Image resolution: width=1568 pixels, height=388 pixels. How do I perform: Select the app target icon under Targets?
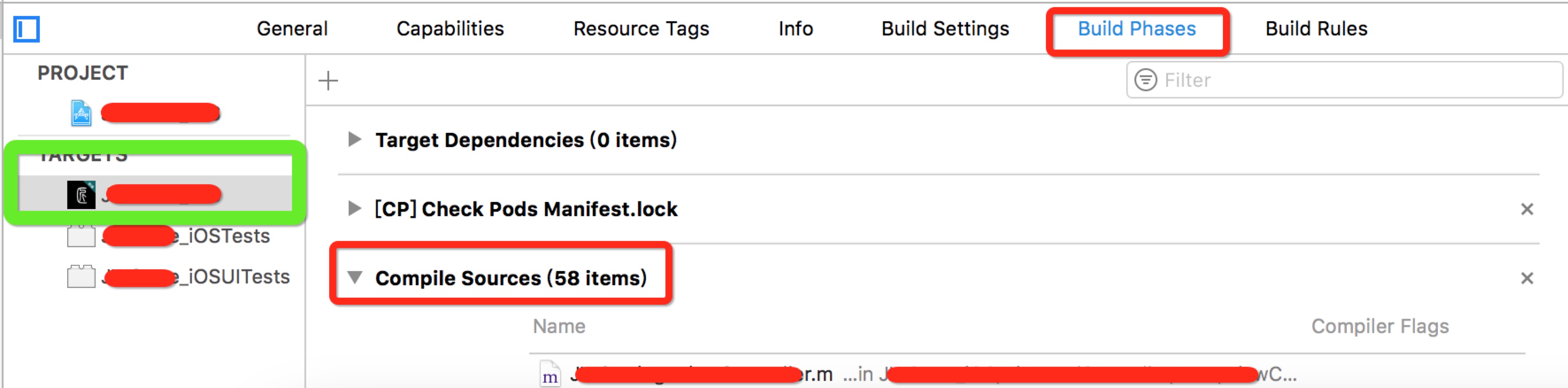81,195
